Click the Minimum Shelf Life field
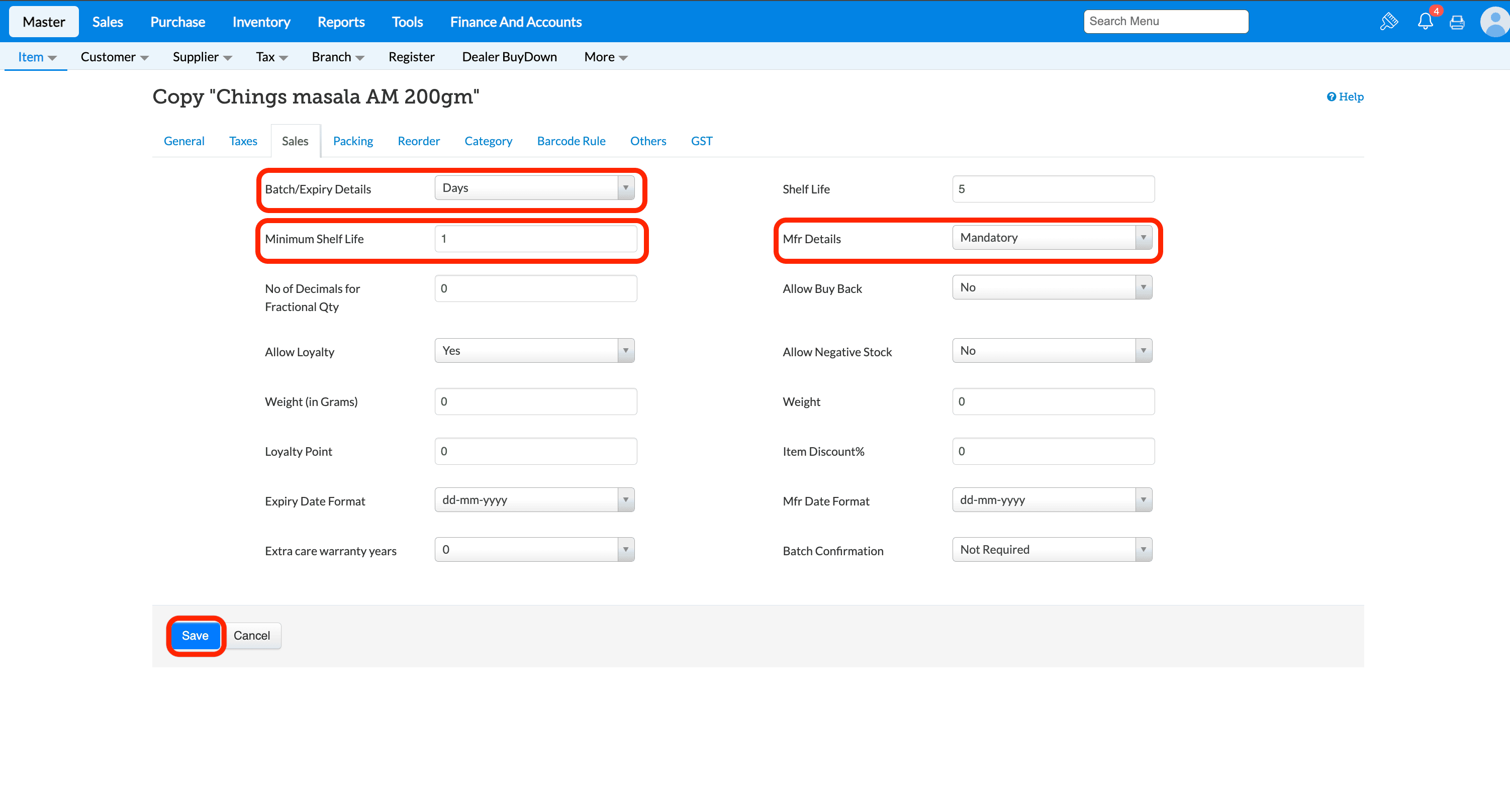Screen dimensions: 1510x812 click(x=535, y=239)
